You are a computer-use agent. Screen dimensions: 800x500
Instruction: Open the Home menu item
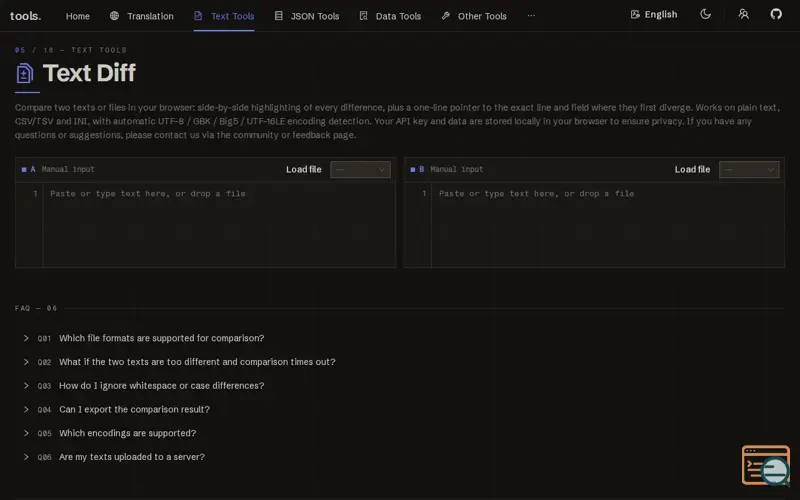tap(78, 16)
